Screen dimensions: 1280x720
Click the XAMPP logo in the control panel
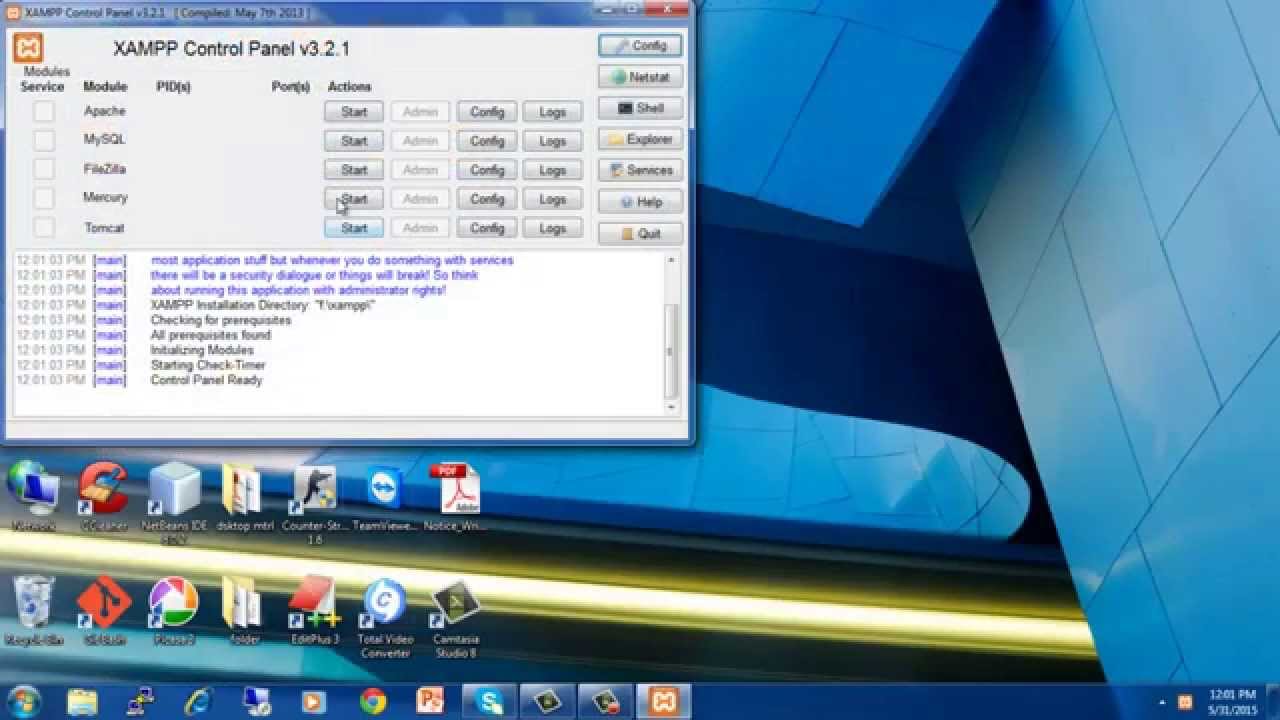tap(29, 47)
